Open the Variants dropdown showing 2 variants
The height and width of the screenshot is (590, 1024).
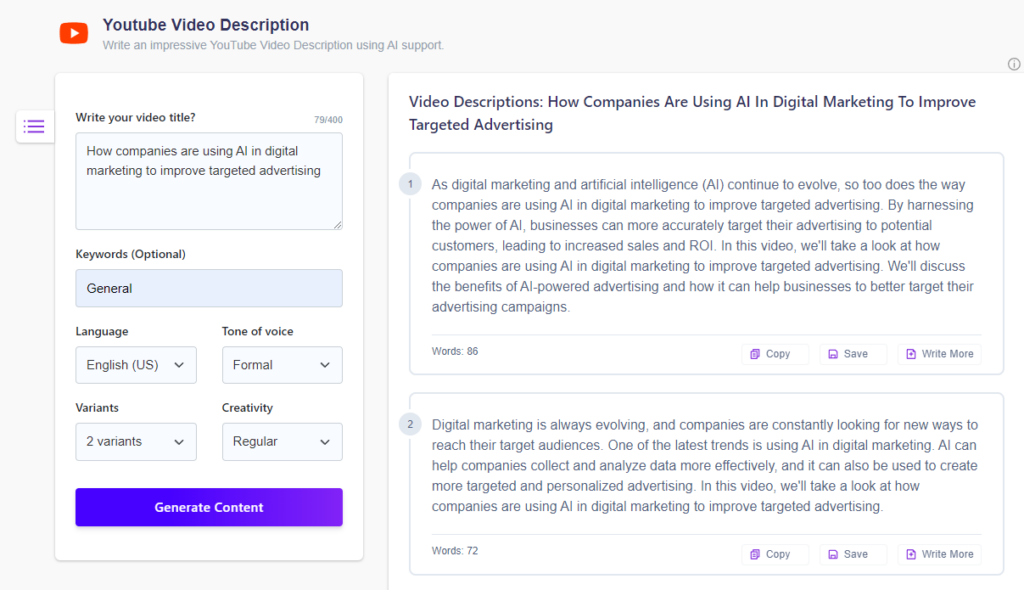[136, 442]
